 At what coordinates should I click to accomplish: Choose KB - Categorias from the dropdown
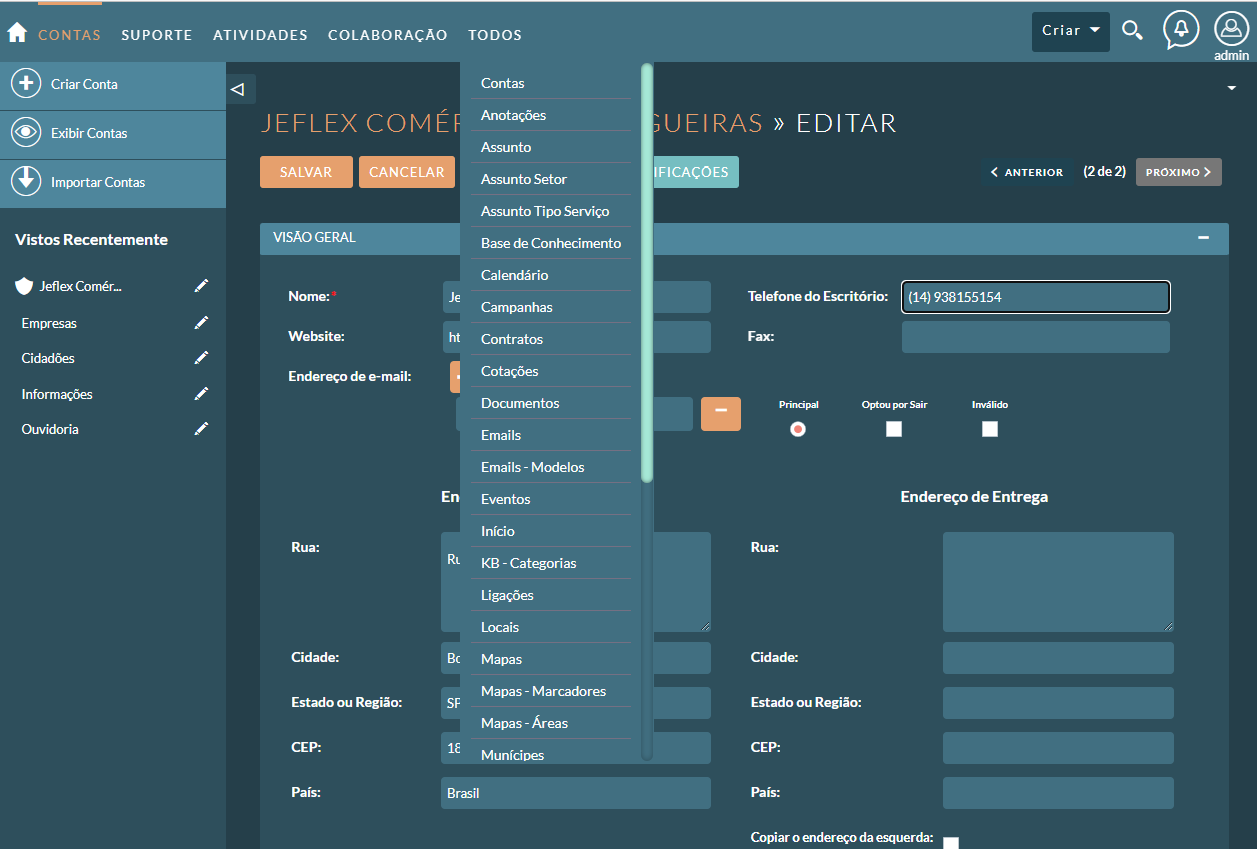[551, 563]
